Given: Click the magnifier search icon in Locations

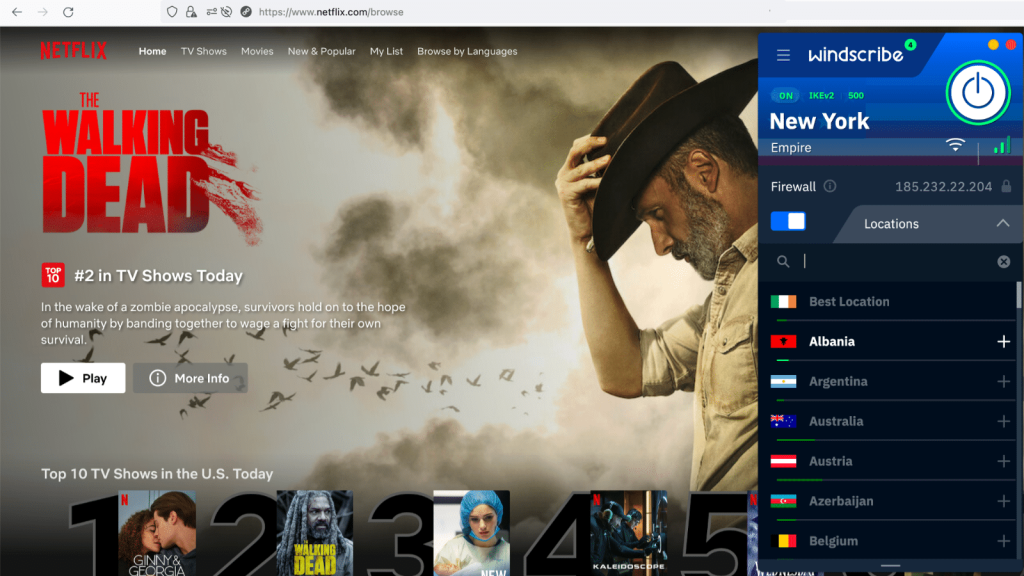Looking at the screenshot, I should point(783,262).
